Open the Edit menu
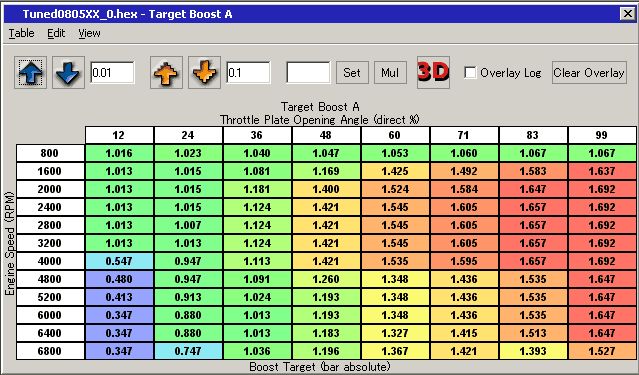This screenshot has height=375, width=639. tap(56, 33)
